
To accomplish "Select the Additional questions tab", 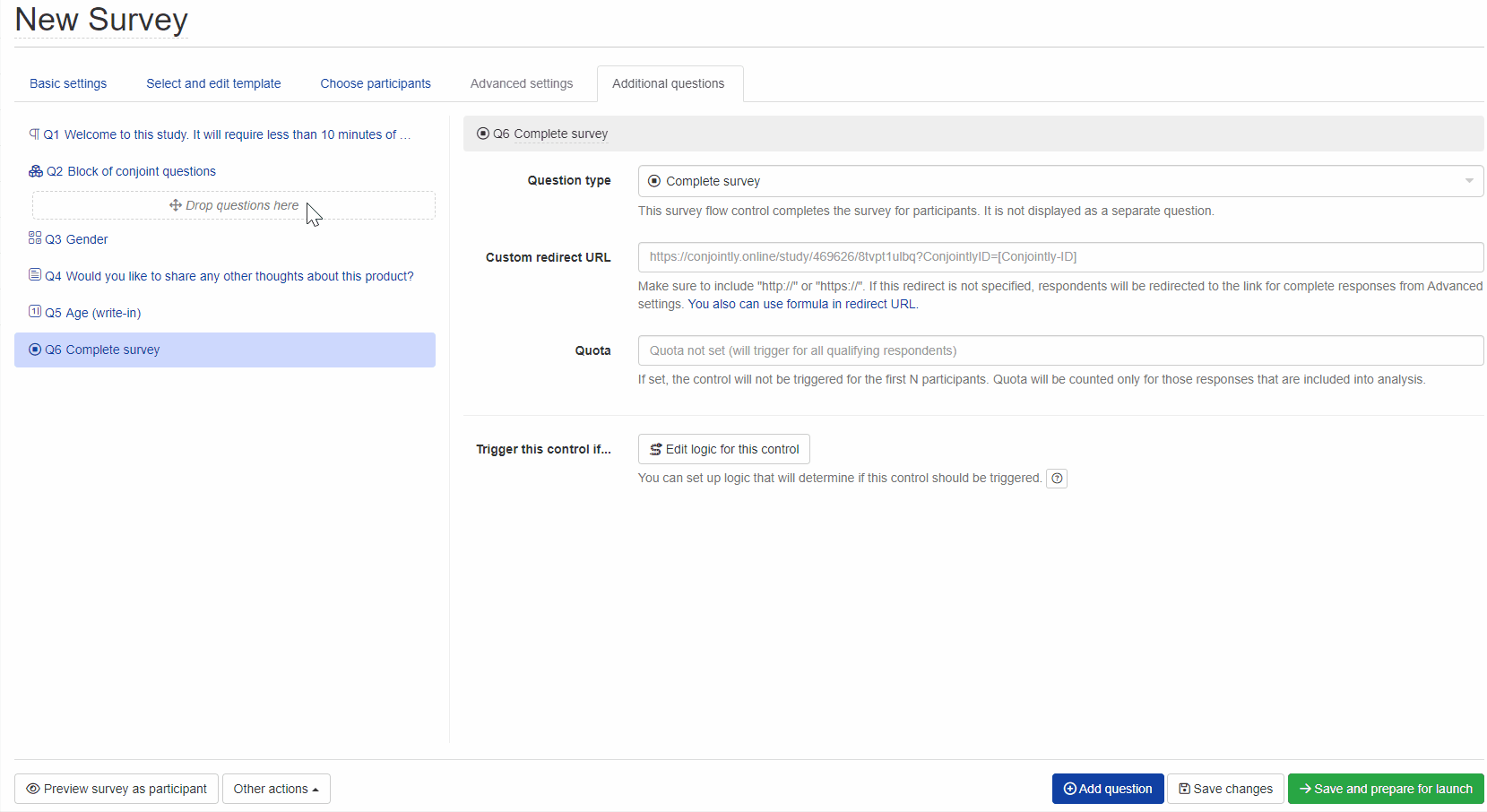I will point(669,83).
